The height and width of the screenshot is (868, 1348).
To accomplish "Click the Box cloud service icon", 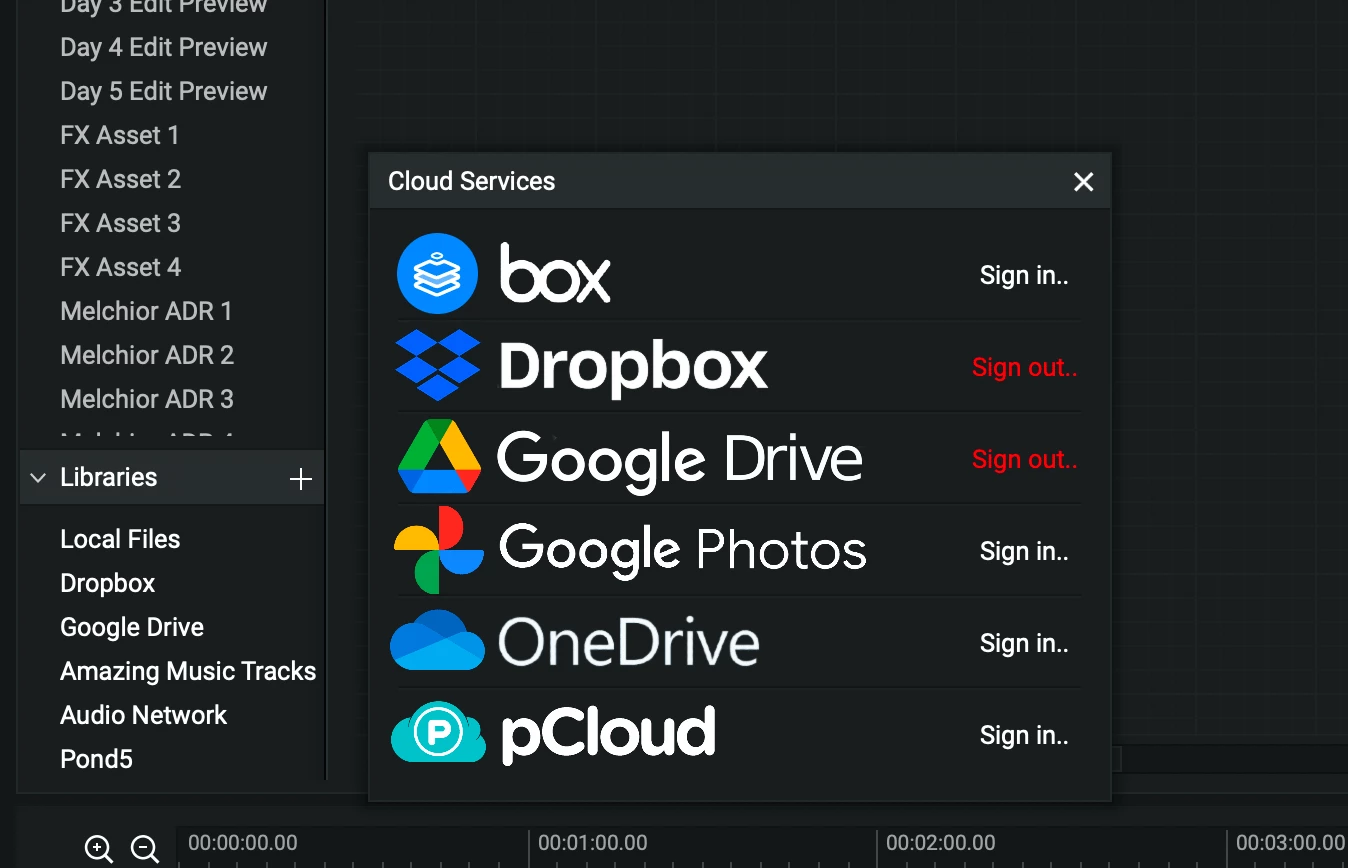I will coord(437,272).
